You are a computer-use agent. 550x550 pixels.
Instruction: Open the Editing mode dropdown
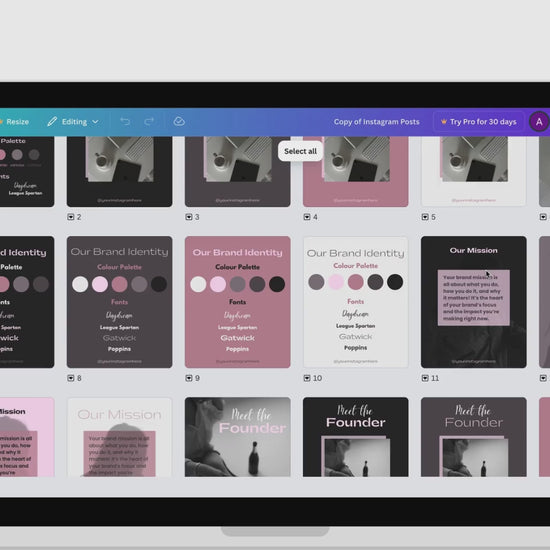tap(73, 122)
